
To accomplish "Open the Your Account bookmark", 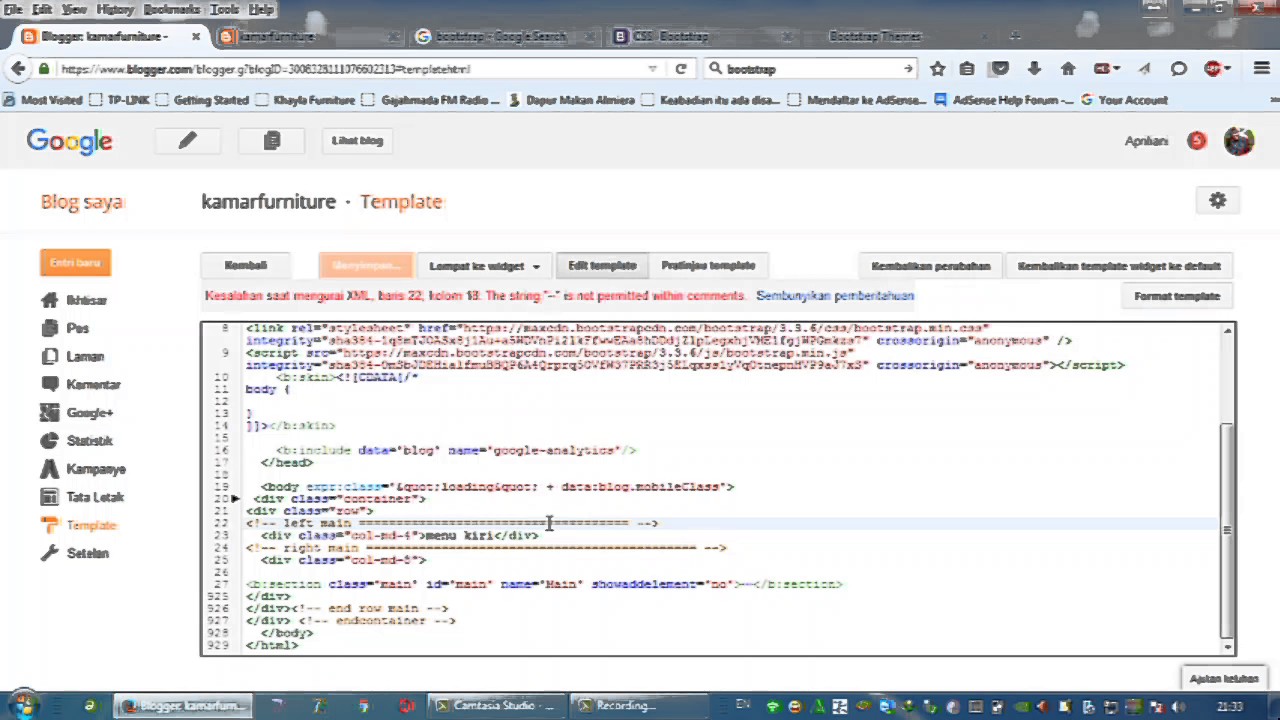I will (x=1124, y=100).
